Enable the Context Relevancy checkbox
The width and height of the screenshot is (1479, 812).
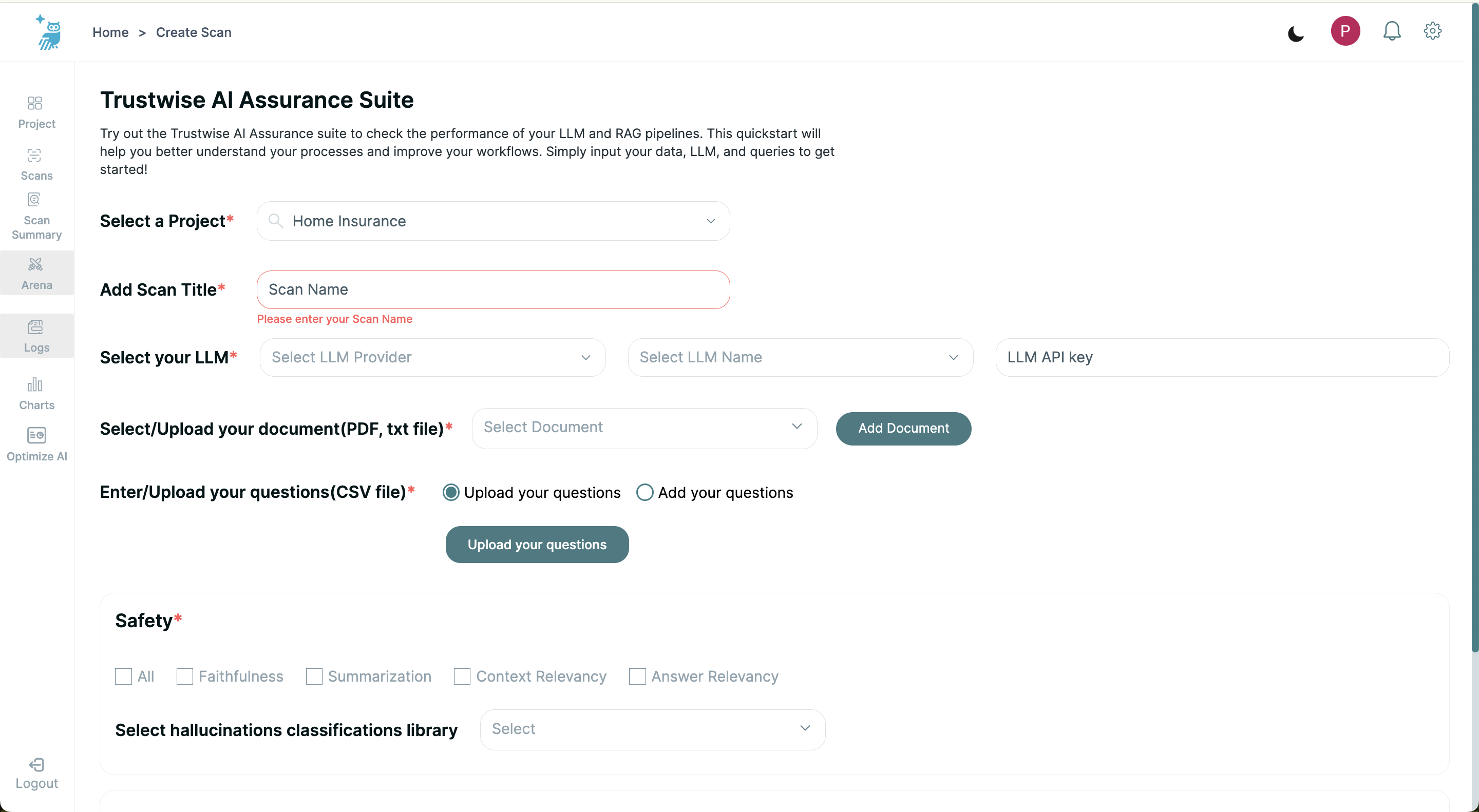click(462, 676)
